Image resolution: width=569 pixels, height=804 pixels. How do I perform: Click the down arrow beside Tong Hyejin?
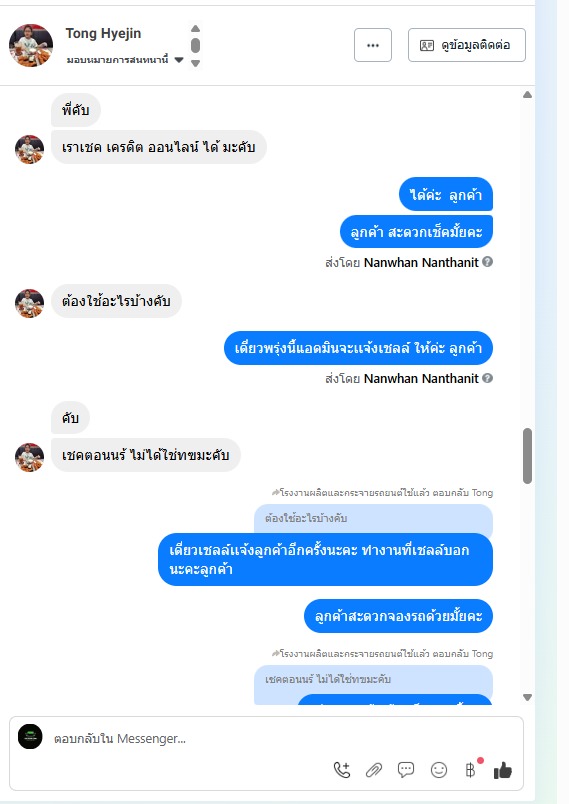pos(195,63)
